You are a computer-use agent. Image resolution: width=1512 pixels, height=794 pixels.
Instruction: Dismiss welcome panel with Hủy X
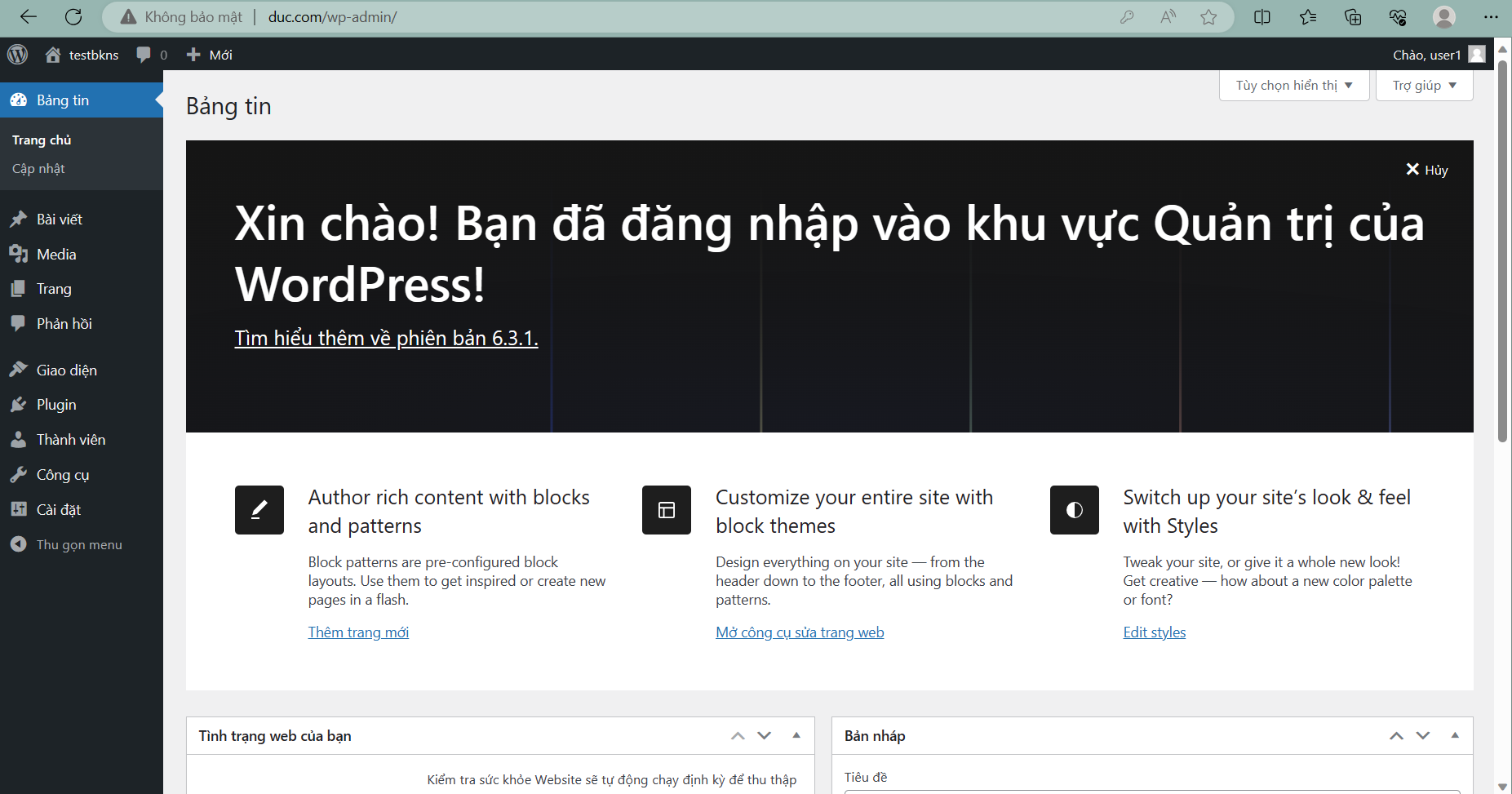tap(1426, 170)
